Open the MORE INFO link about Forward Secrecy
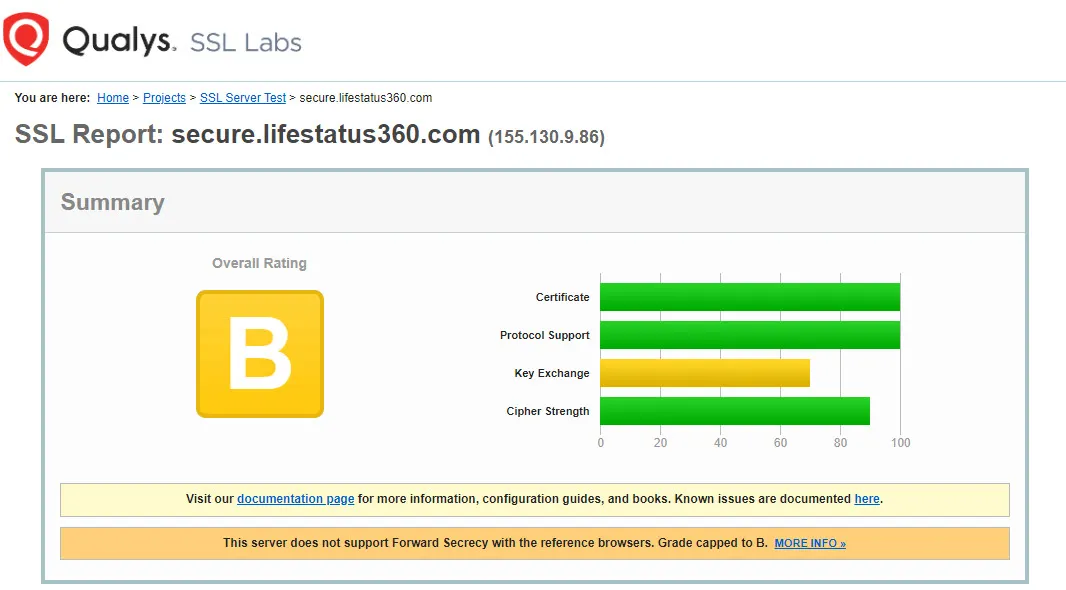1066x590 pixels. (810, 543)
